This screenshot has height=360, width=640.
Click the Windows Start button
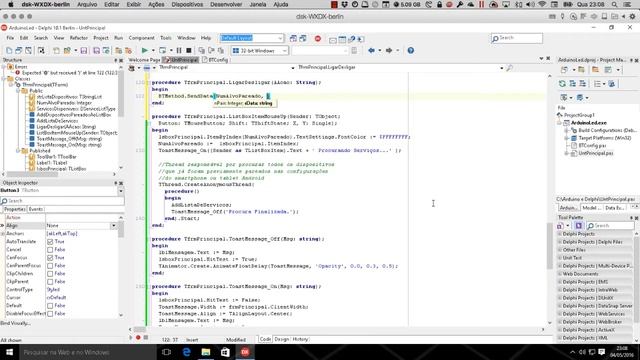(x=9, y=352)
